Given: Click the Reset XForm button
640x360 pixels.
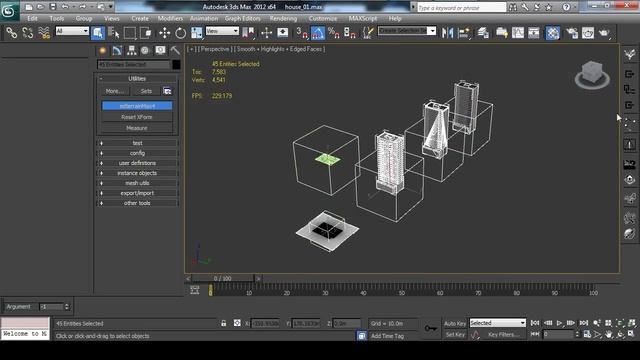Looking at the screenshot, I should (x=137, y=117).
